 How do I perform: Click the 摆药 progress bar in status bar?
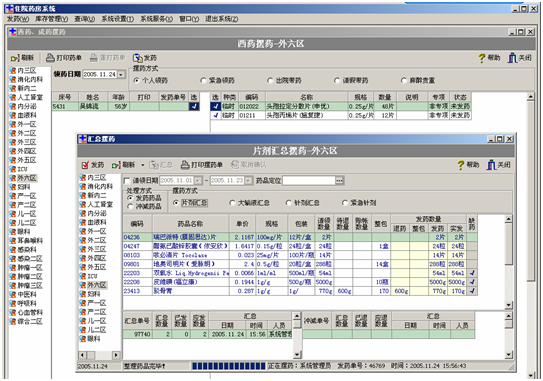tap(229, 366)
